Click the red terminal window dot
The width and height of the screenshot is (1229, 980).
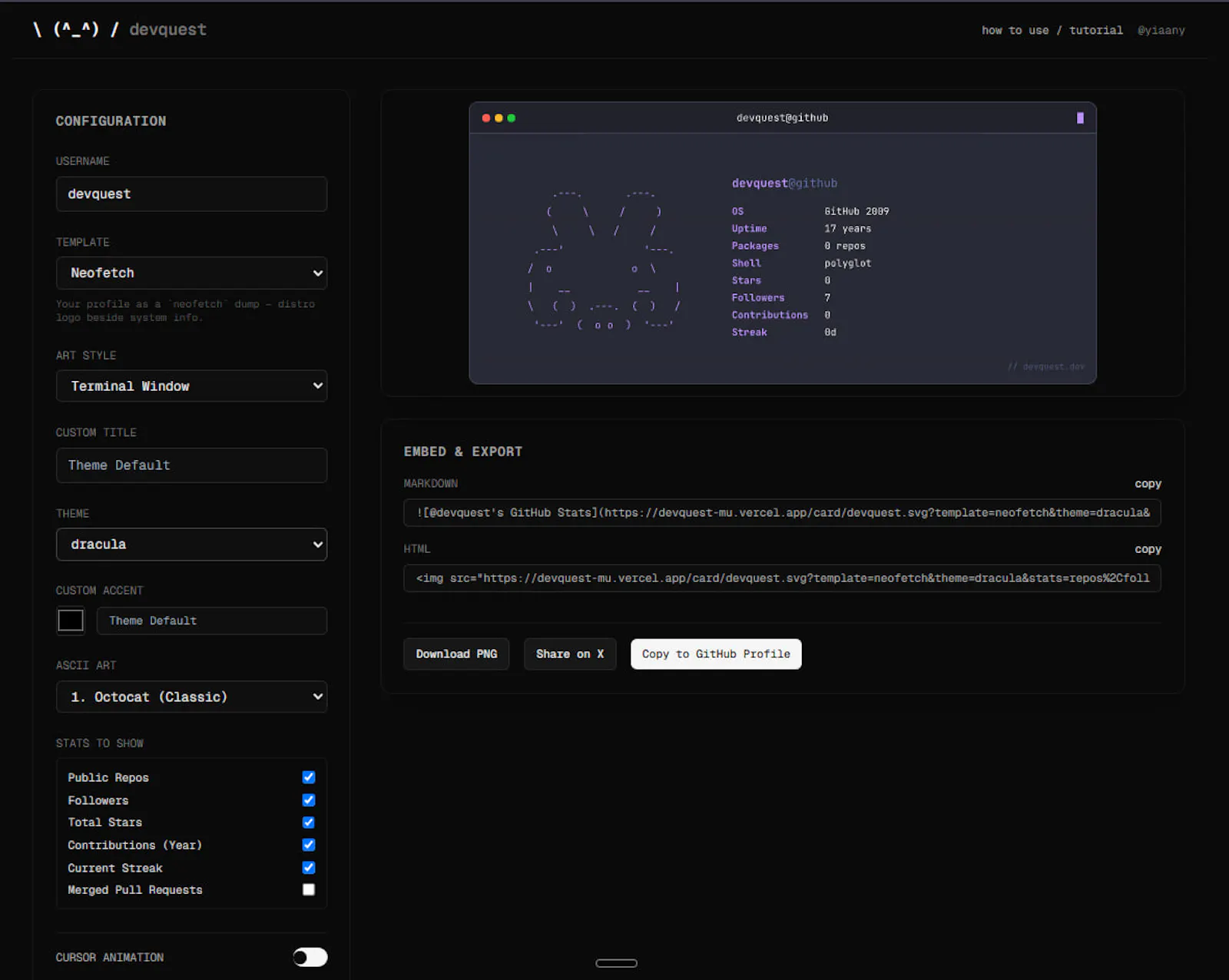(x=486, y=118)
